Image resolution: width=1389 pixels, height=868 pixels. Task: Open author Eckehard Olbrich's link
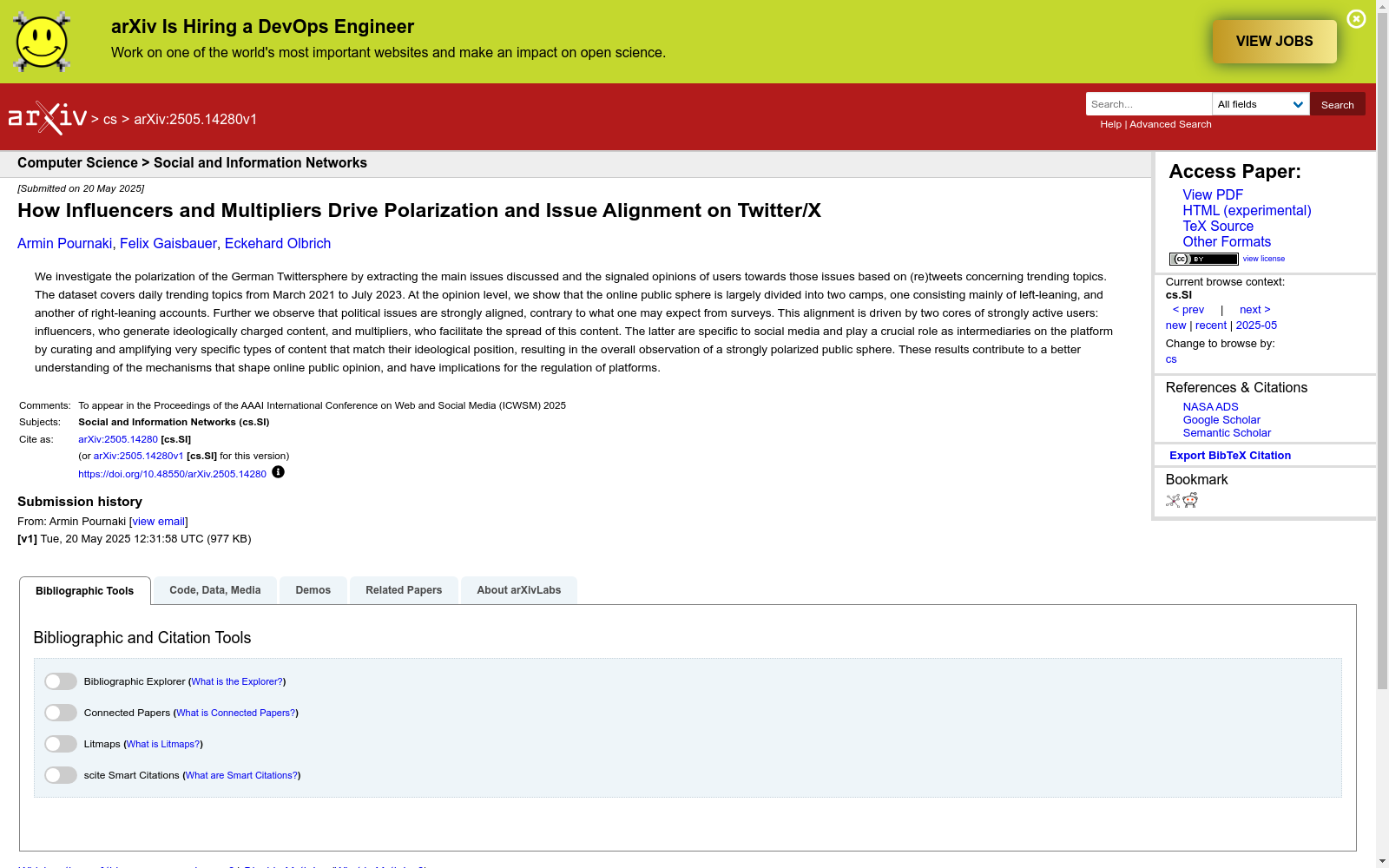tap(278, 244)
